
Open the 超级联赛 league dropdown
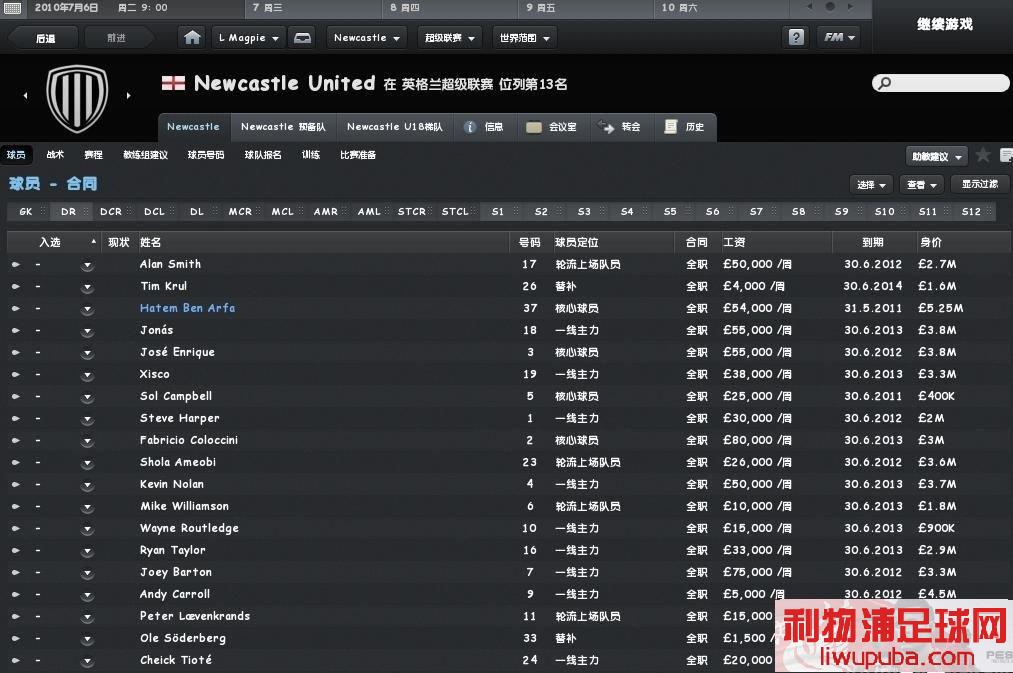(450, 37)
